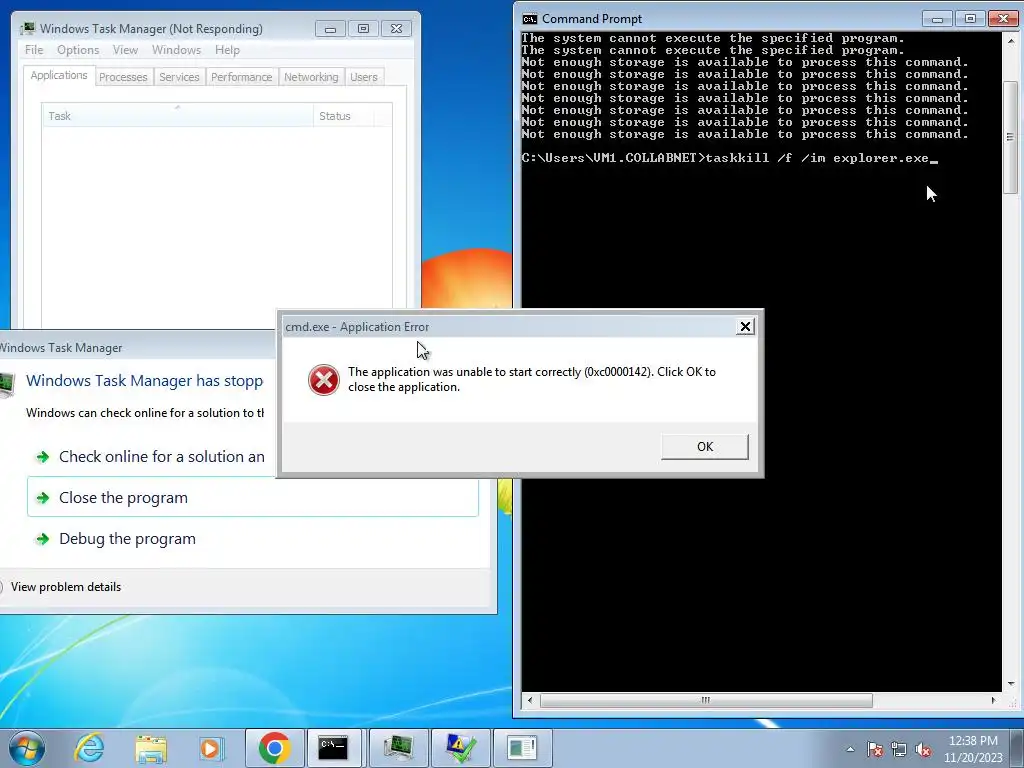This screenshot has width=1024, height=768.
Task: Click the Command Prompt scroll down arrow
Action: pos(1010,684)
